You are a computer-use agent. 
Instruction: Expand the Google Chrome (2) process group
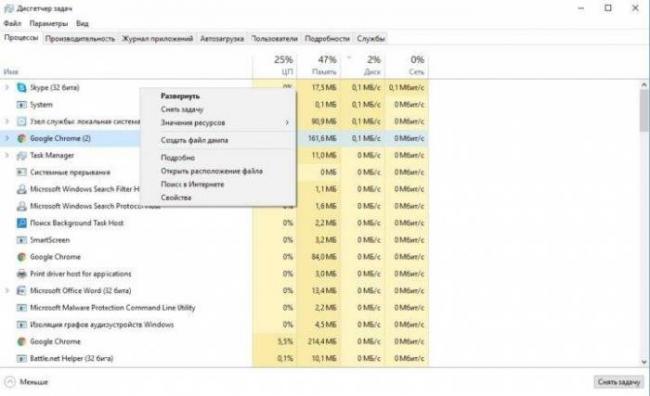[x=7, y=138]
